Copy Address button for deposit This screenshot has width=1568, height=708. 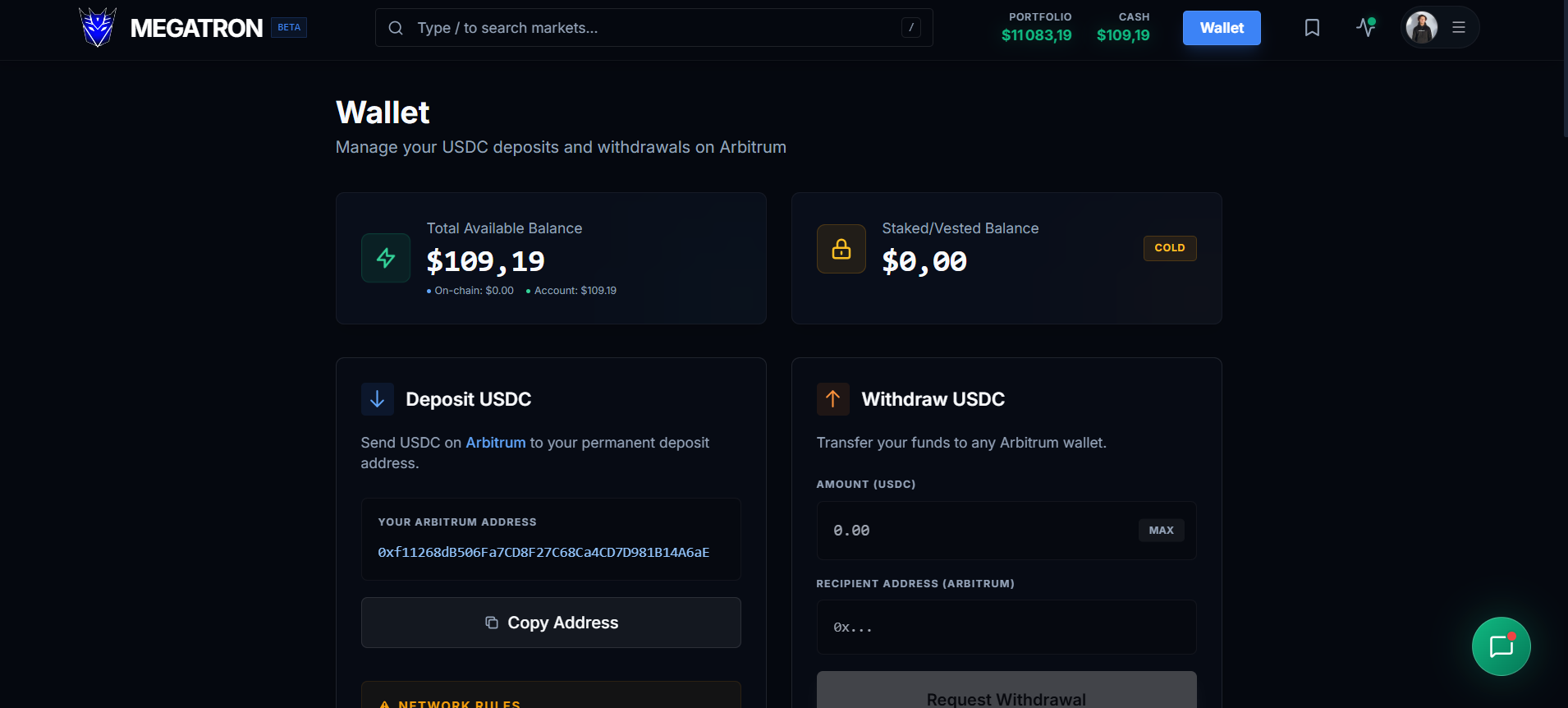[551, 623]
